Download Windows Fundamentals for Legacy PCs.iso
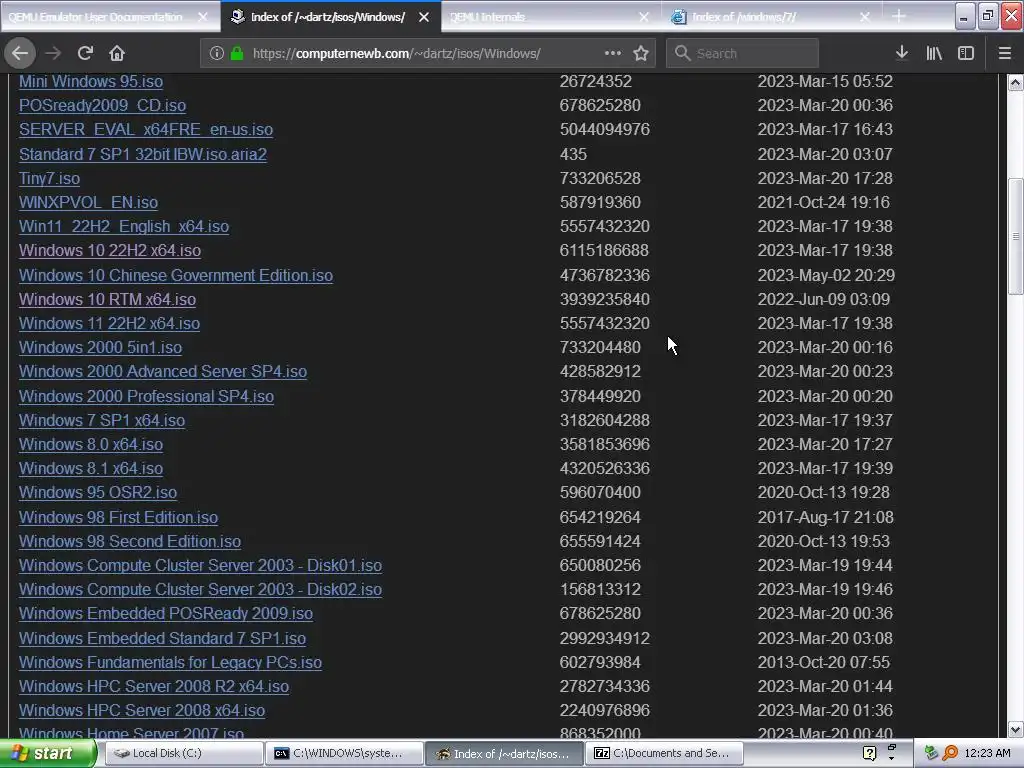1024x768 pixels. tap(170, 662)
